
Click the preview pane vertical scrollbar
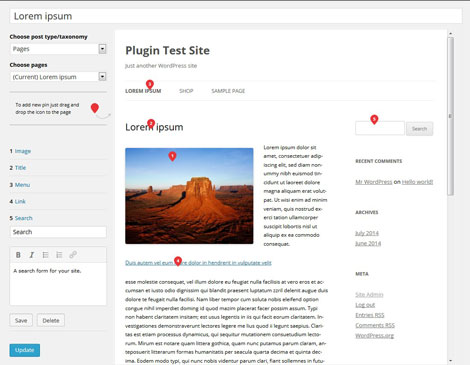click(x=450, y=116)
